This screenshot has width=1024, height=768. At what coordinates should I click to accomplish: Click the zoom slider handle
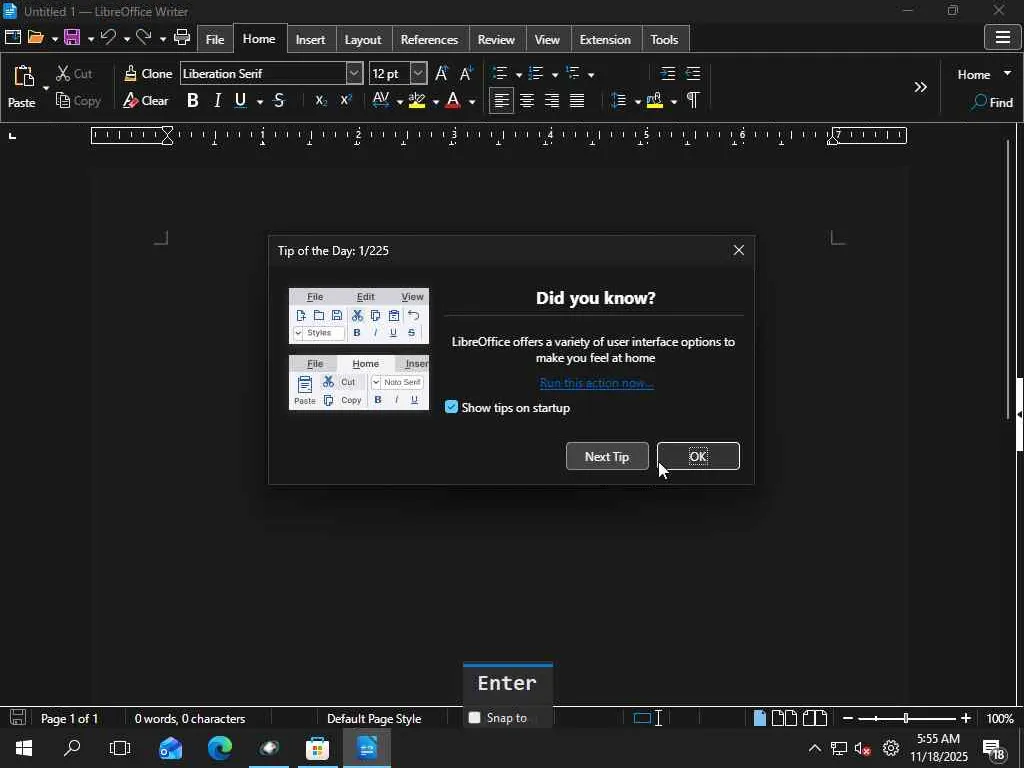[905, 718]
